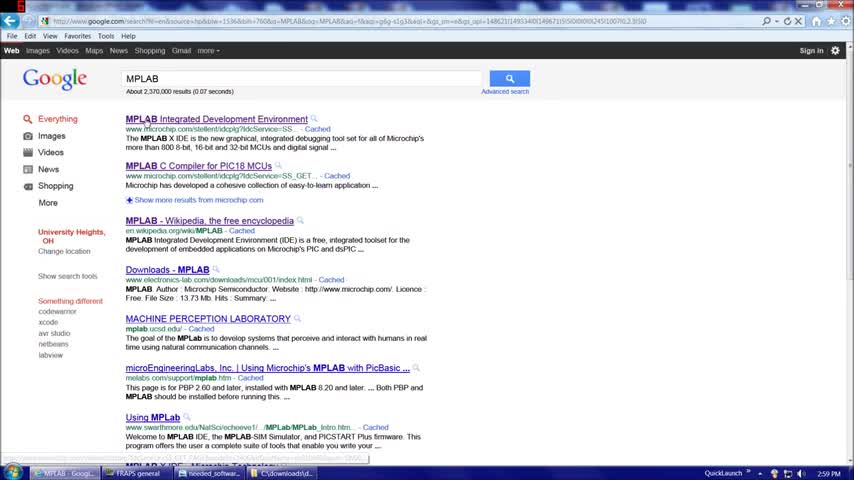
Task: Switch to Maps in Google top bar
Action: point(94,51)
